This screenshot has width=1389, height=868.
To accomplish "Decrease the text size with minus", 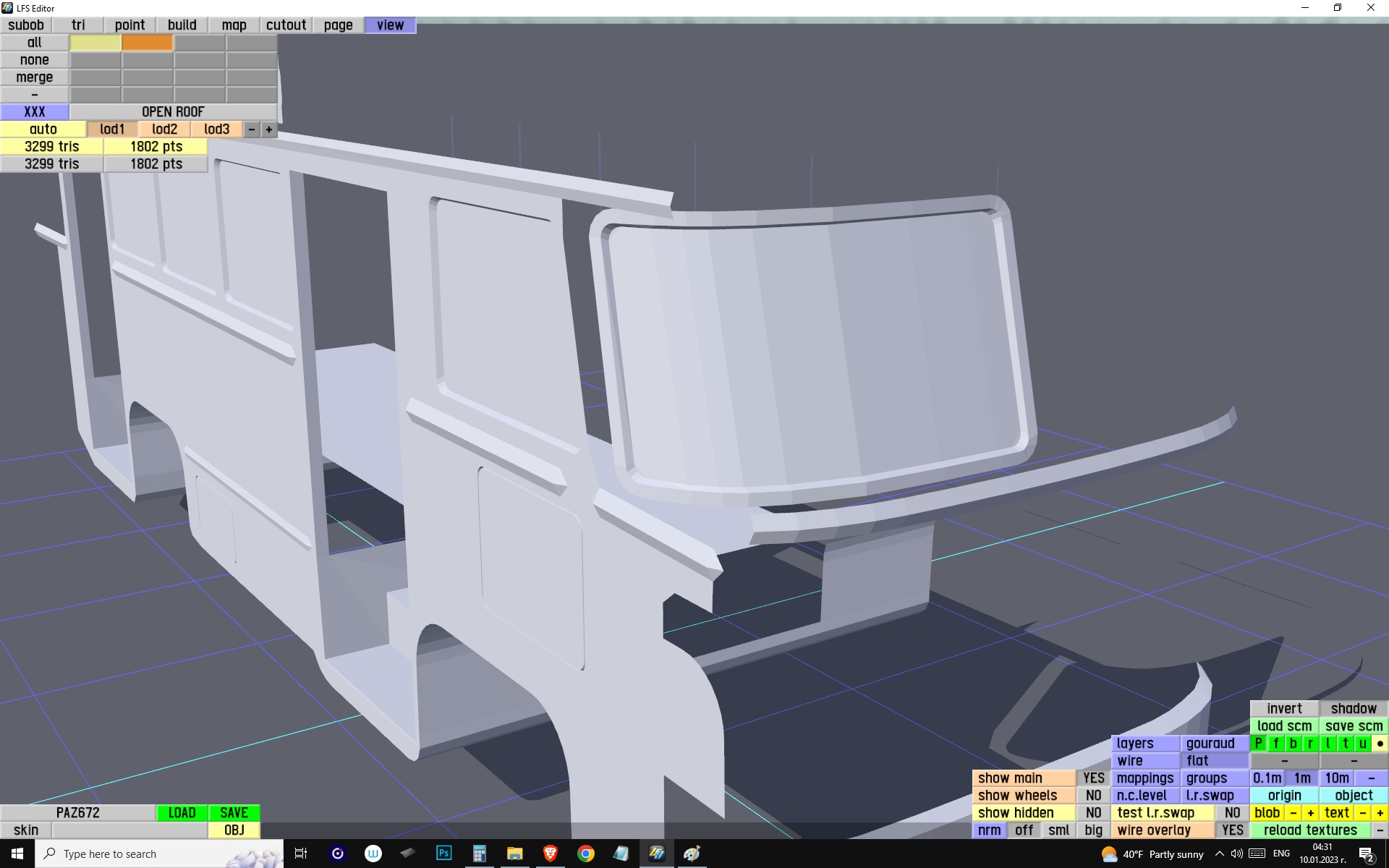I will [x=1362, y=813].
